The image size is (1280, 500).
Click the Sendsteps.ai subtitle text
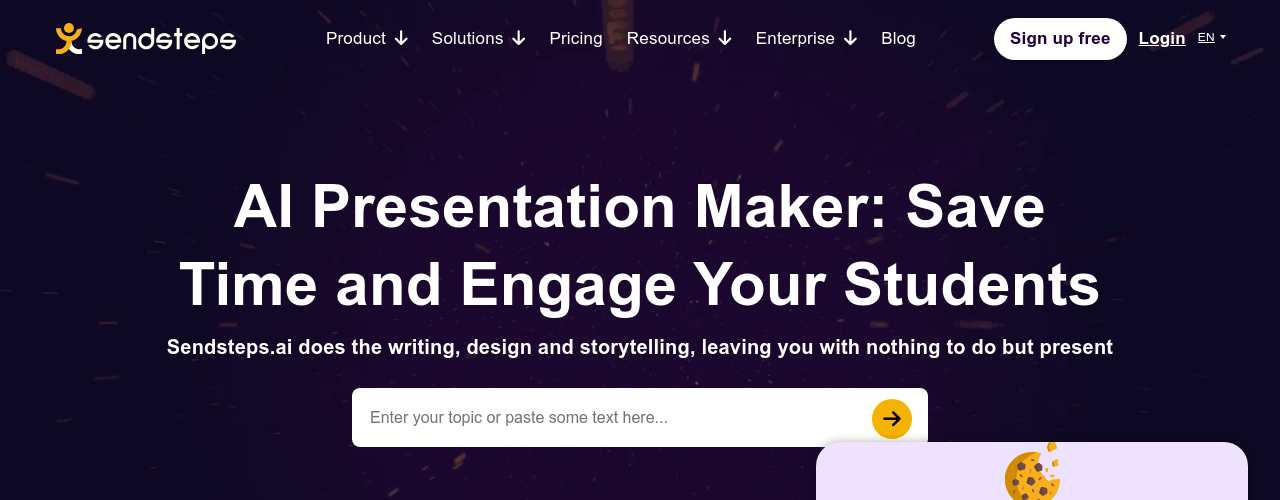(x=640, y=347)
